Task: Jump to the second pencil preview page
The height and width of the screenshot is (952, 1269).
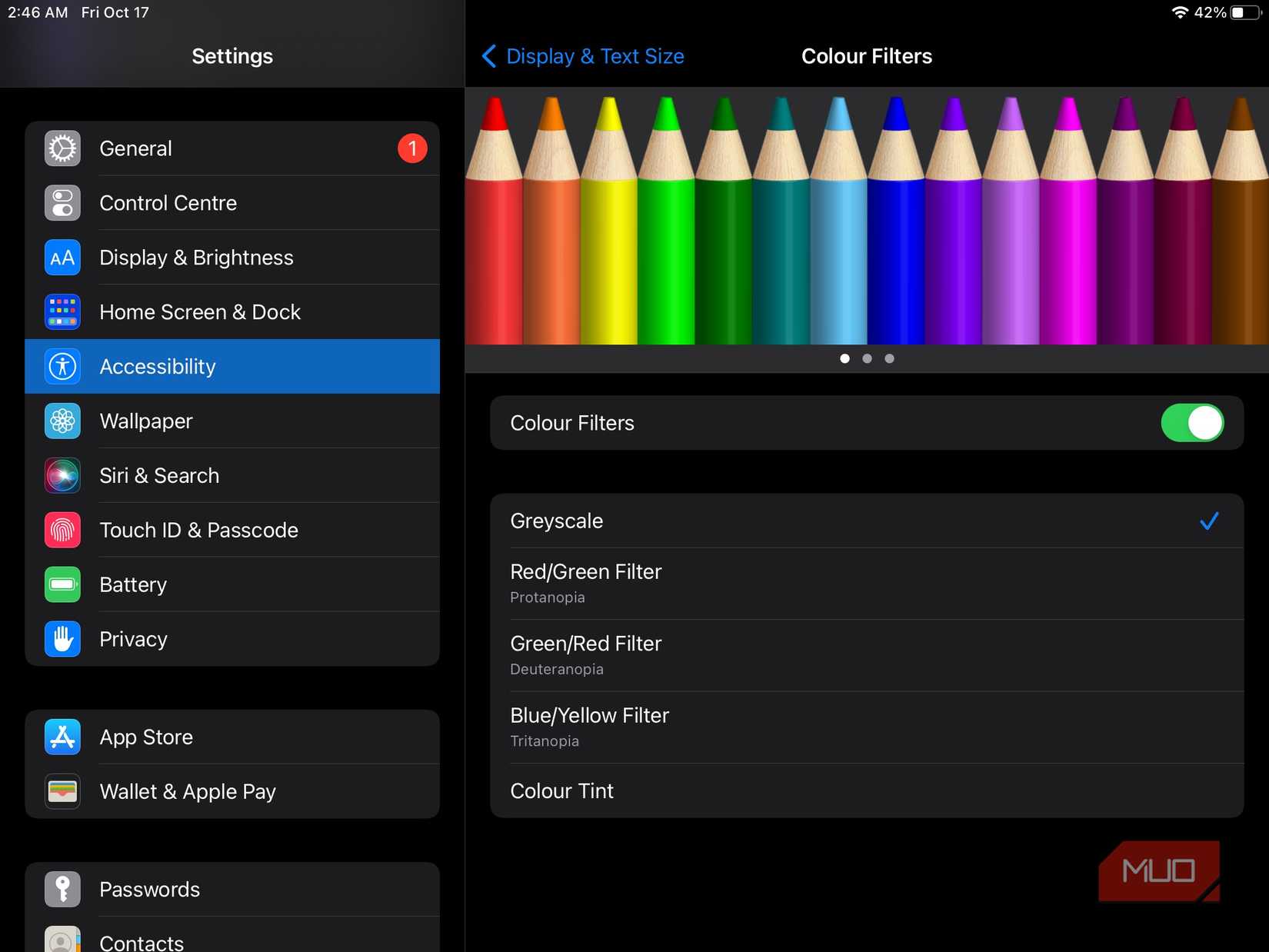Action: point(867,358)
